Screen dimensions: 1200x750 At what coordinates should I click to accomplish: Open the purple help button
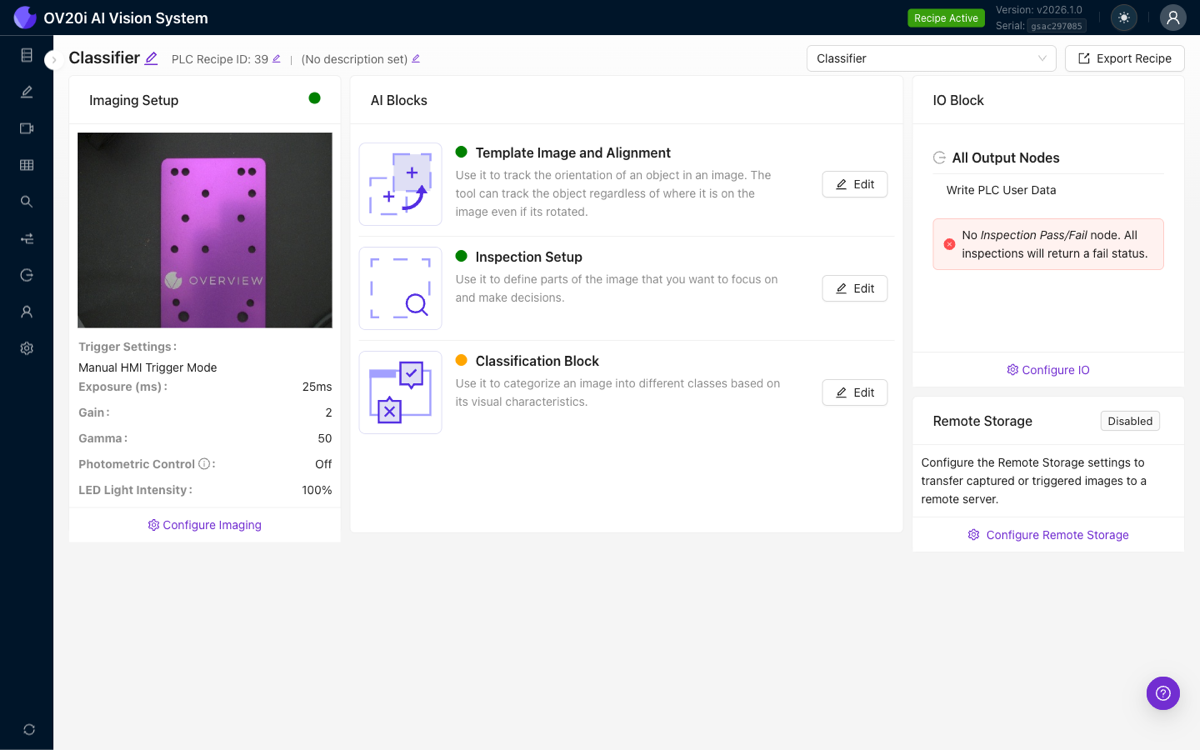[x=1162, y=693]
